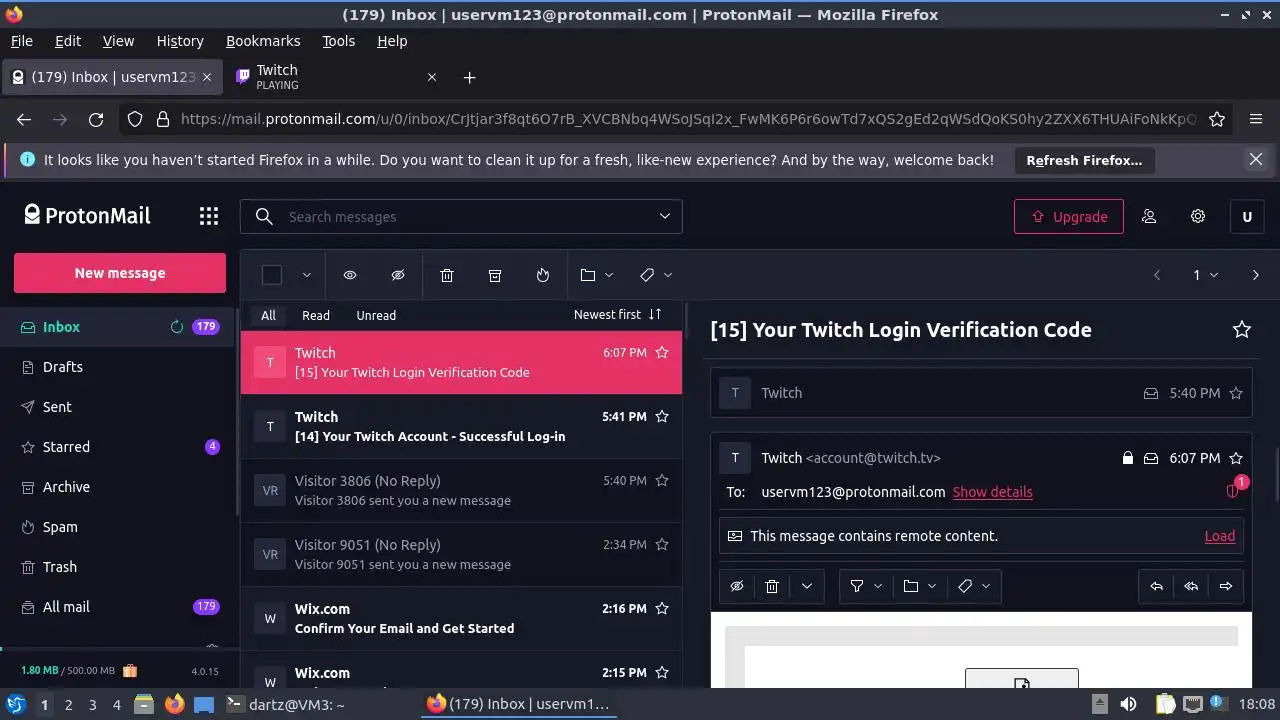Refresh inbox spinner icon in sidebar
The width and height of the screenshot is (1280, 720).
pos(177,327)
